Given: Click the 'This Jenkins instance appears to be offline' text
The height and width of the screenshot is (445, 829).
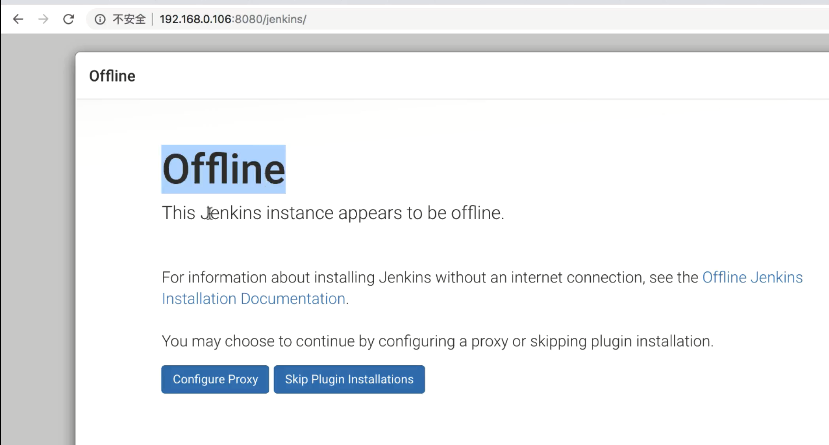Looking at the screenshot, I should [x=333, y=213].
